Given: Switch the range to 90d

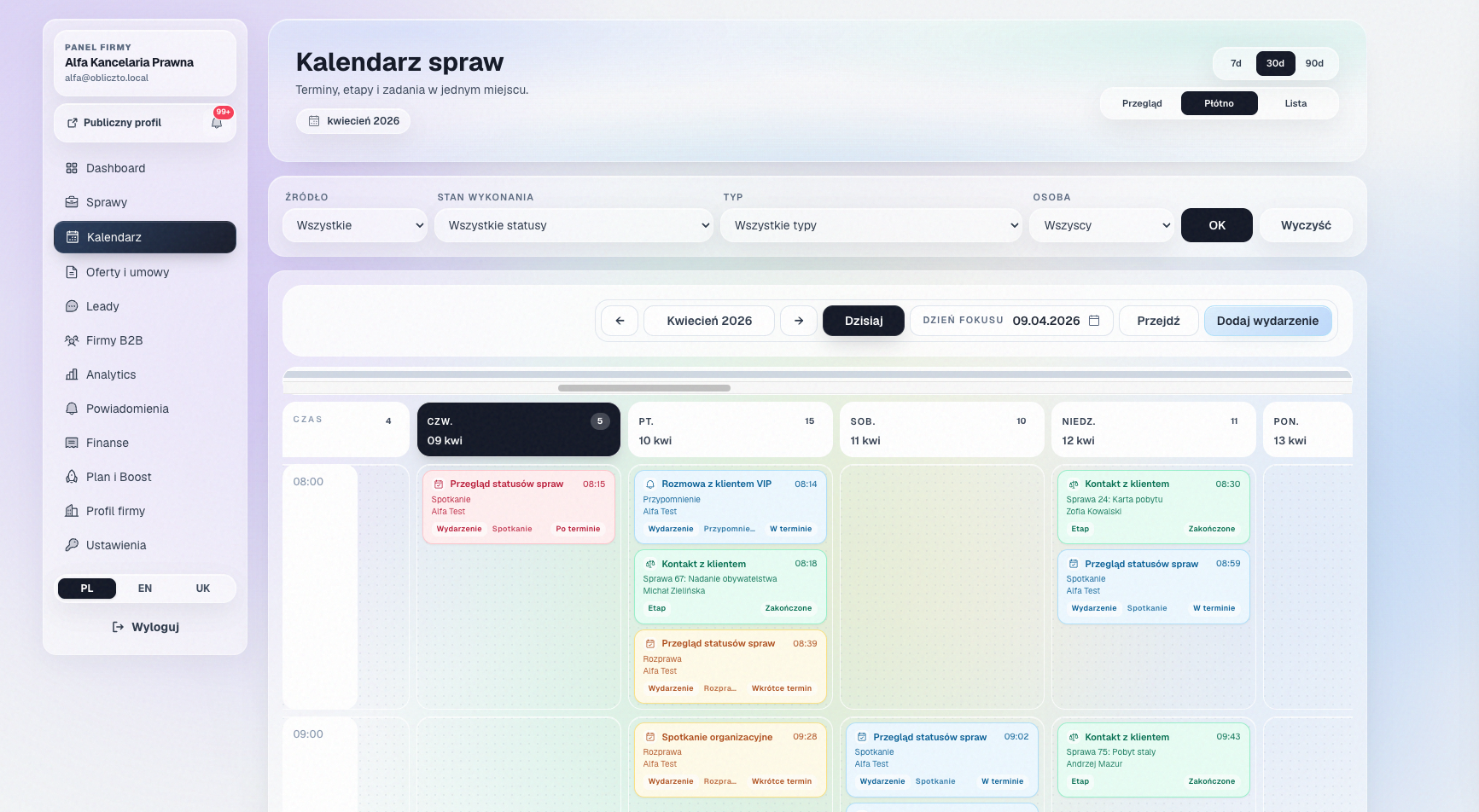Looking at the screenshot, I should [1314, 63].
